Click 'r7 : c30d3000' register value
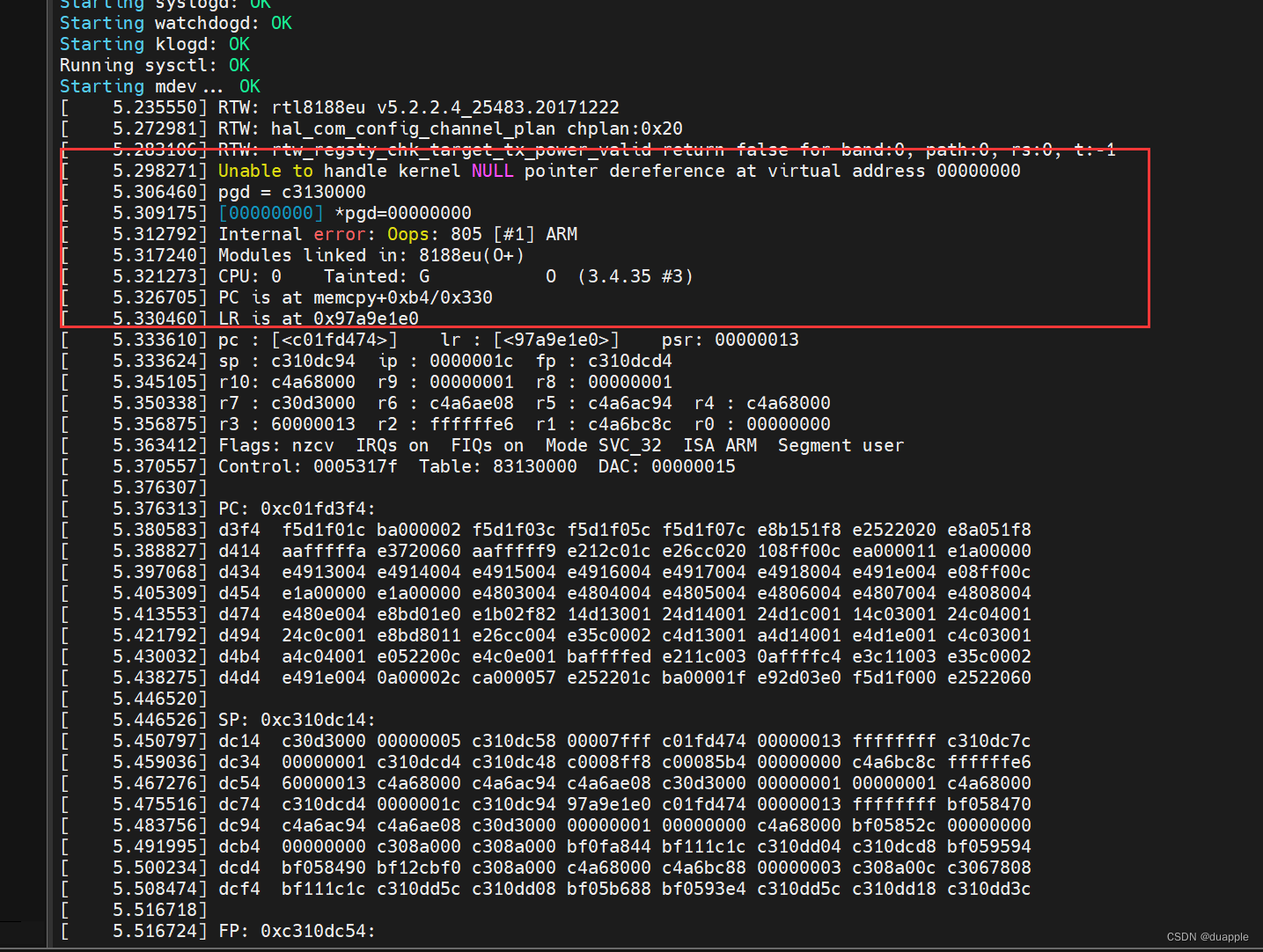 tap(287, 403)
